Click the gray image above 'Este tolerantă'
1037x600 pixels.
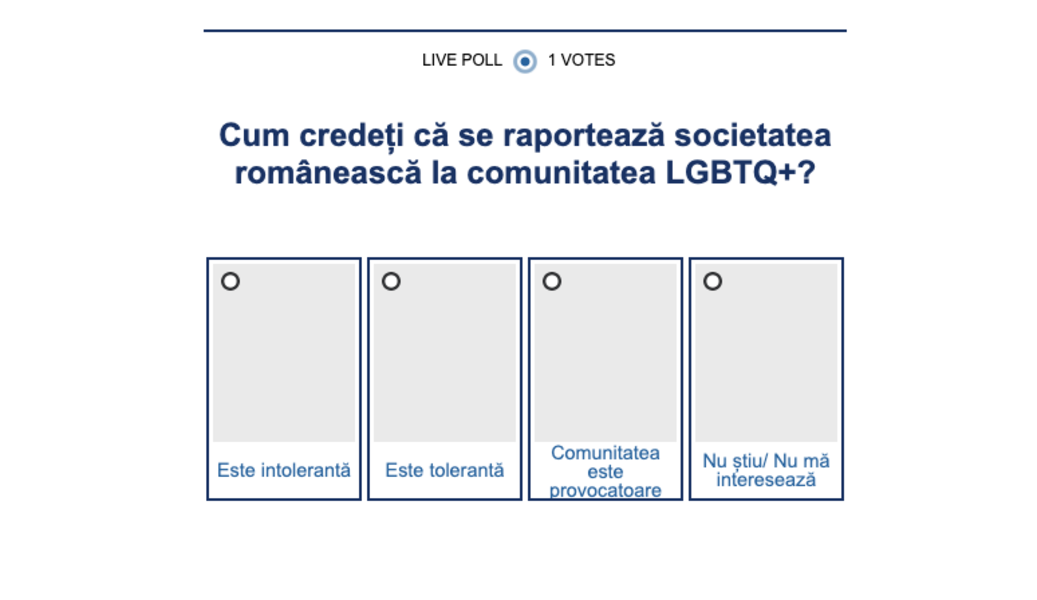tap(445, 360)
